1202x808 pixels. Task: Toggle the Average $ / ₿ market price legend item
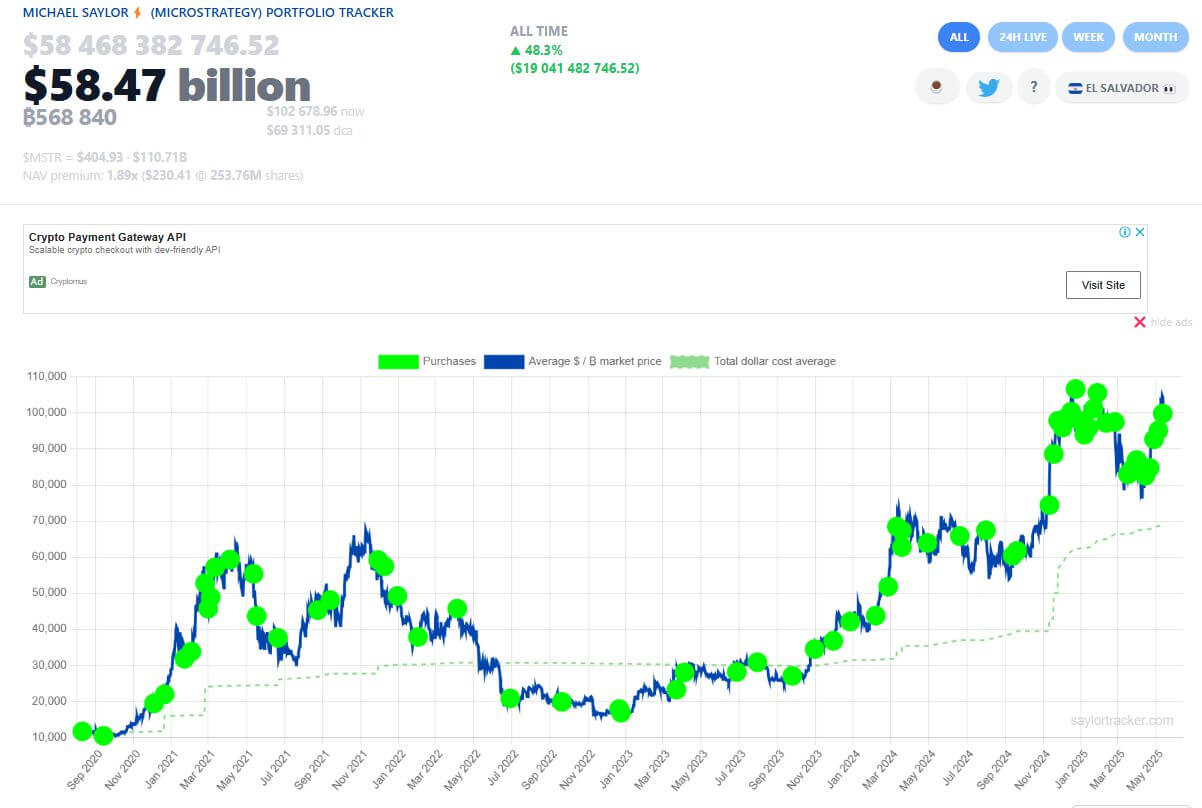[x=572, y=361]
